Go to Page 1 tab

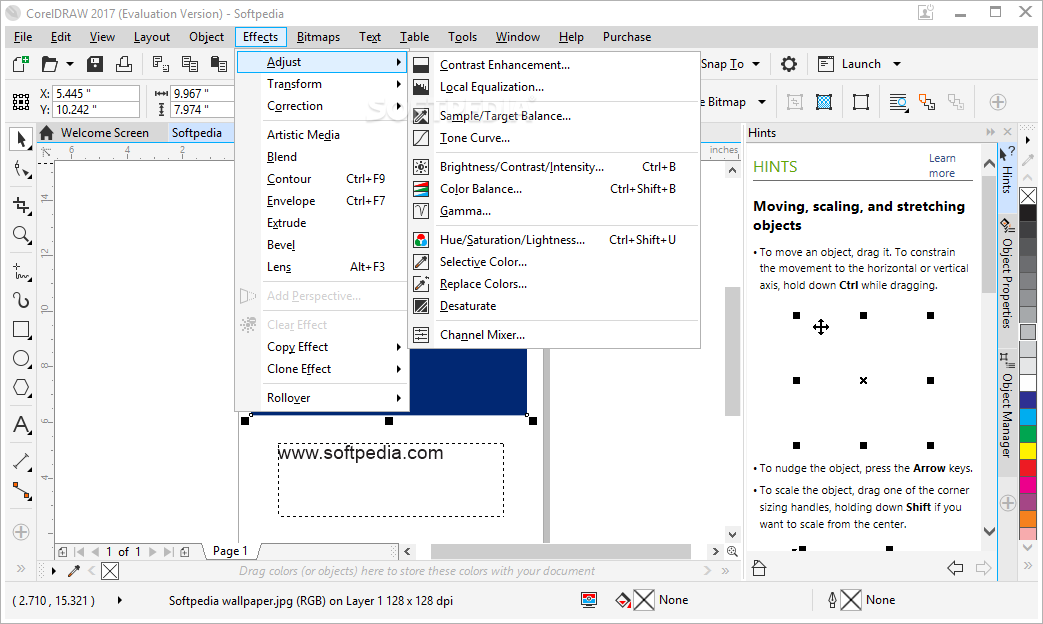click(230, 551)
